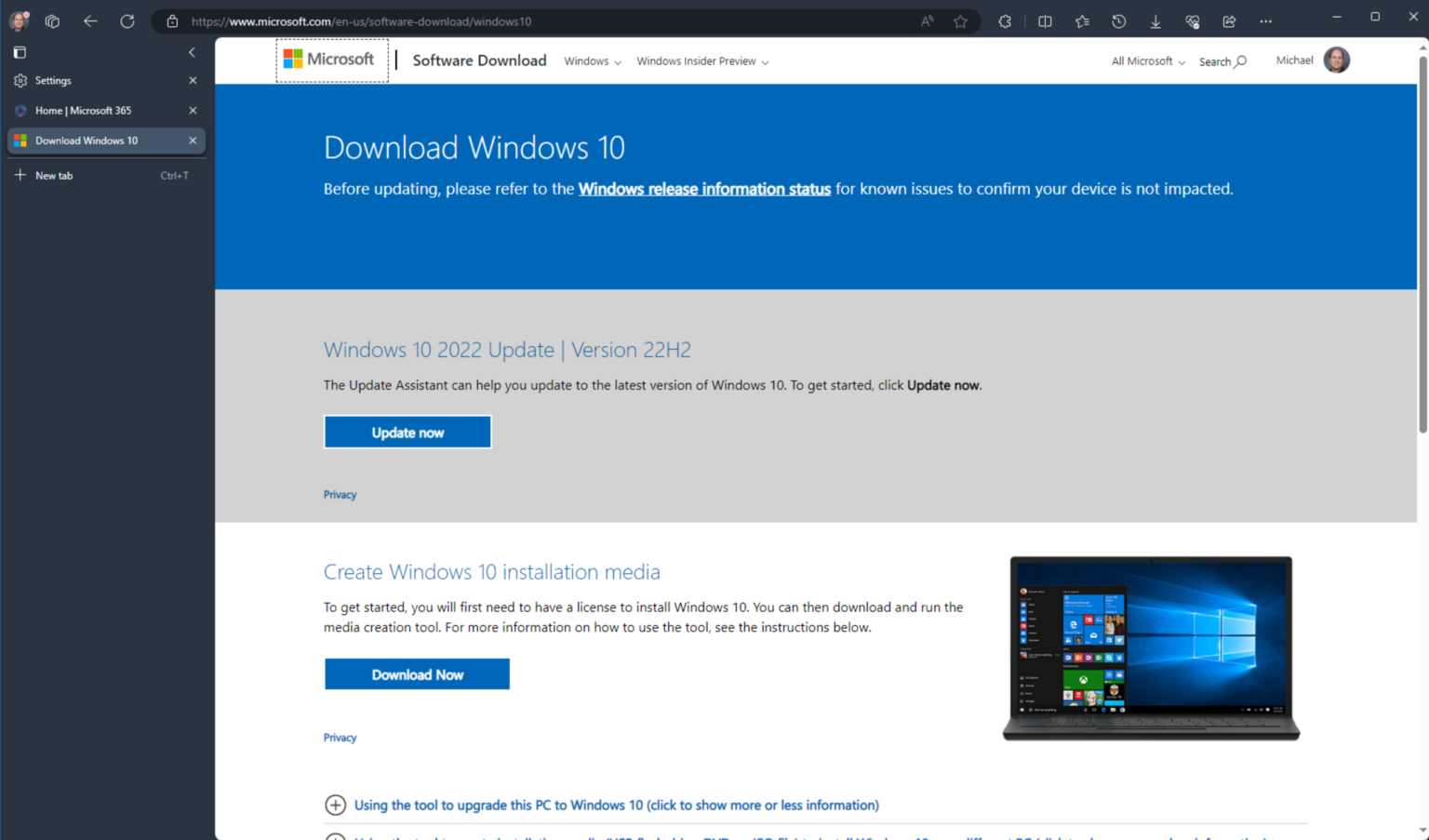Activate the Read aloud icon
1429x840 pixels.
click(927, 20)
